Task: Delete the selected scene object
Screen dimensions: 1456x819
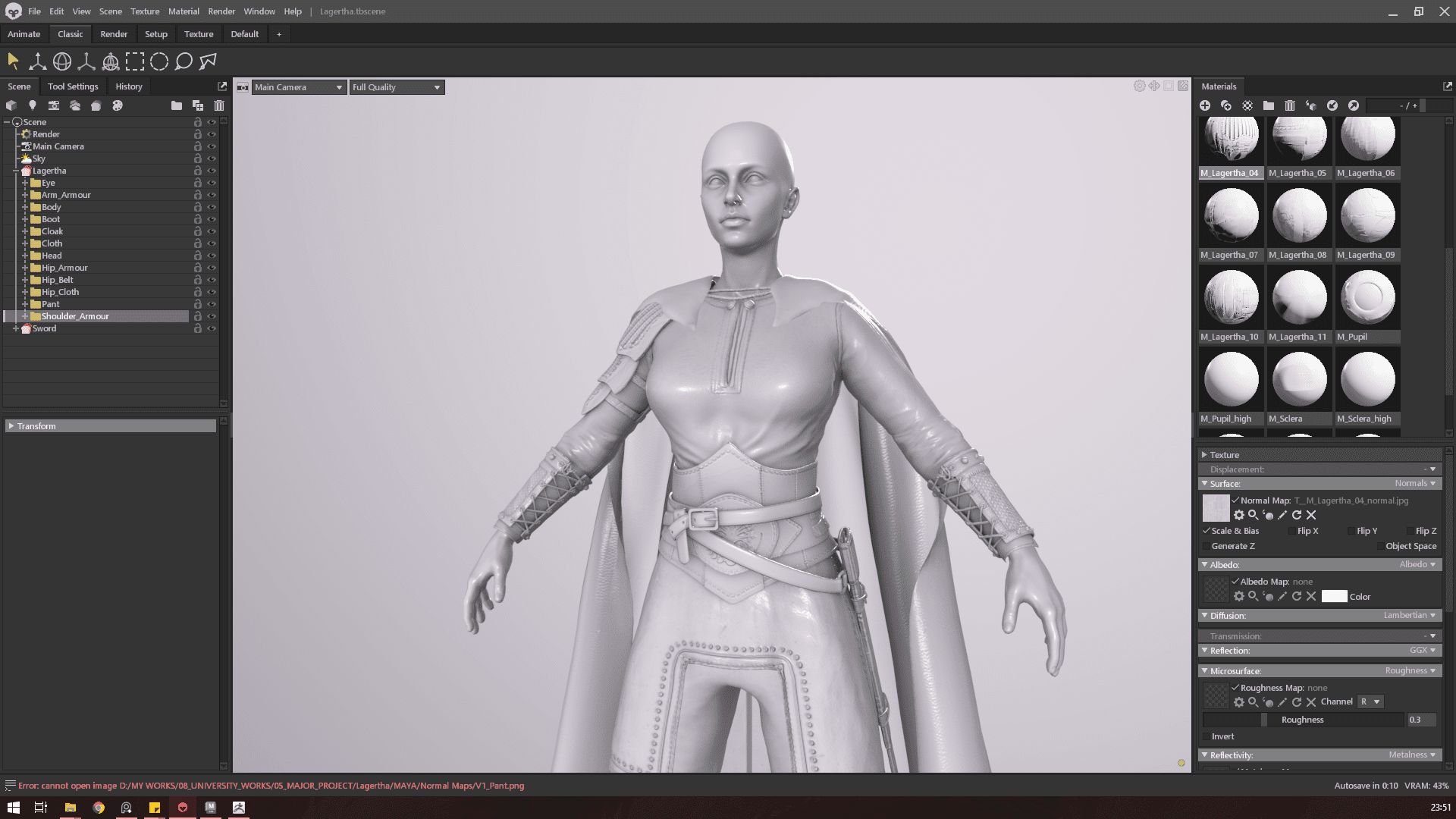Action: pyautogui.click(x=219, y=105)
